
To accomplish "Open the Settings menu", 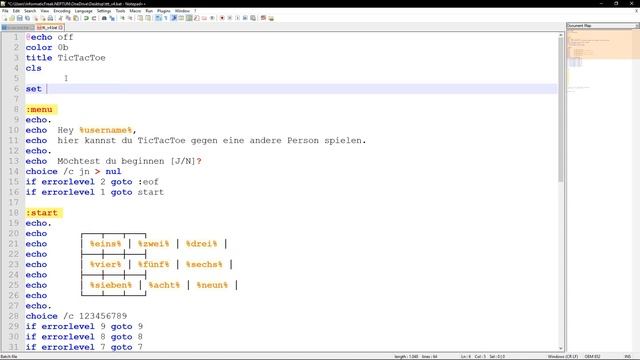I will [x=104, y=11].
